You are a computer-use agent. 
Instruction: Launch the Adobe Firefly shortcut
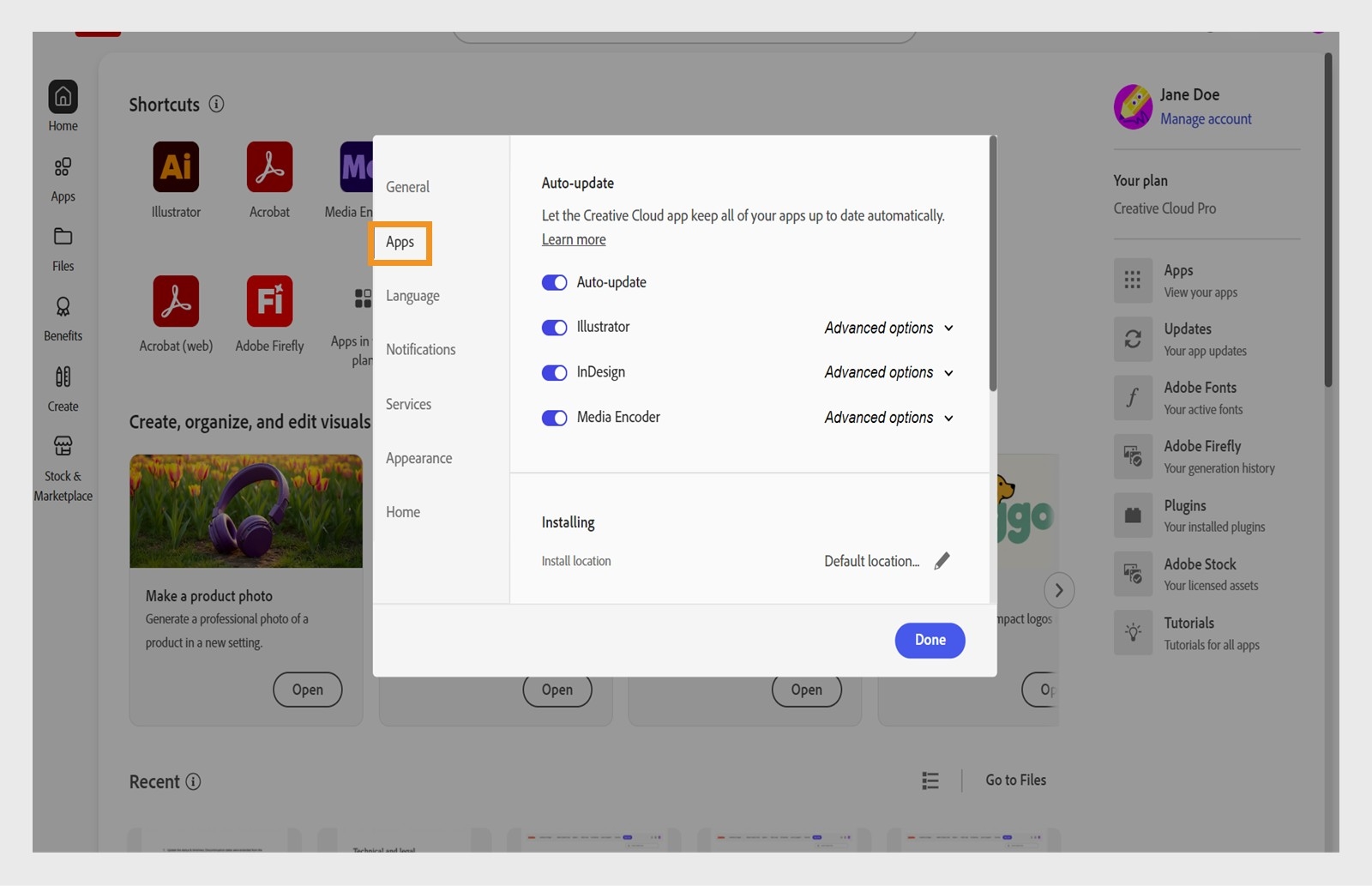[x=268, y=301]
